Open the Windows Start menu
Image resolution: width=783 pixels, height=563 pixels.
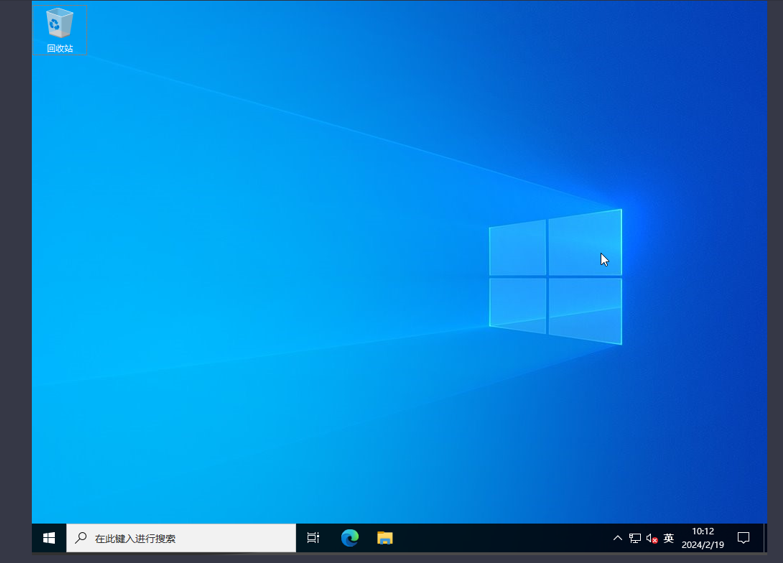(49, 538)
